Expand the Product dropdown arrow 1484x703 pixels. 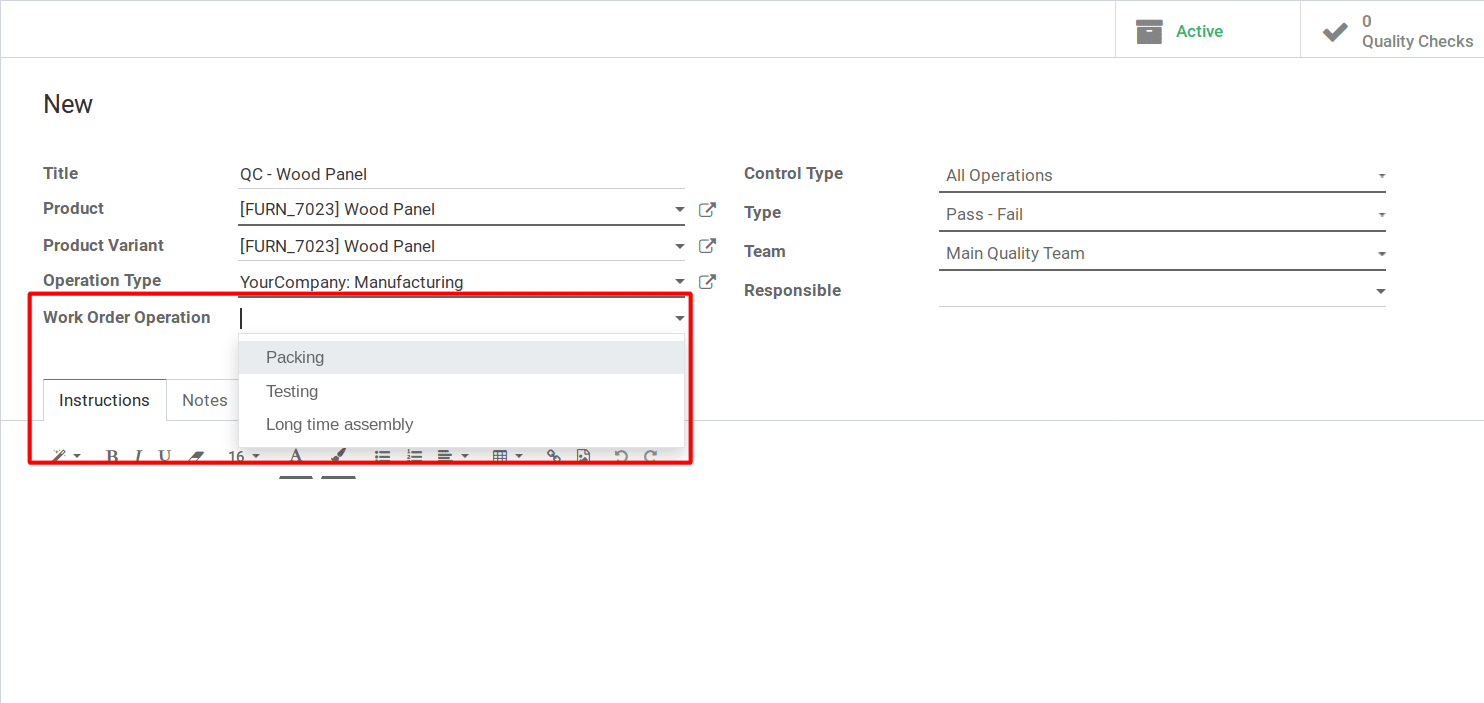point(679,211)
